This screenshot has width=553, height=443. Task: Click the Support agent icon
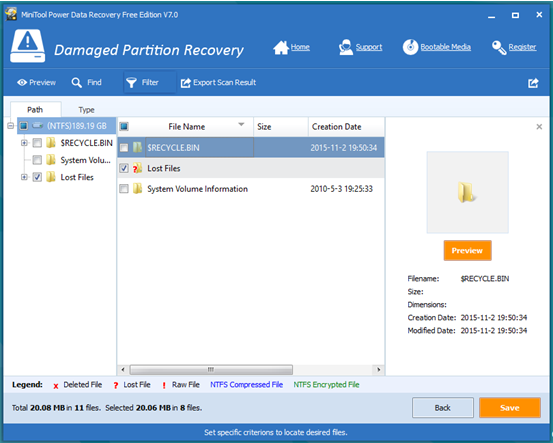345,47
